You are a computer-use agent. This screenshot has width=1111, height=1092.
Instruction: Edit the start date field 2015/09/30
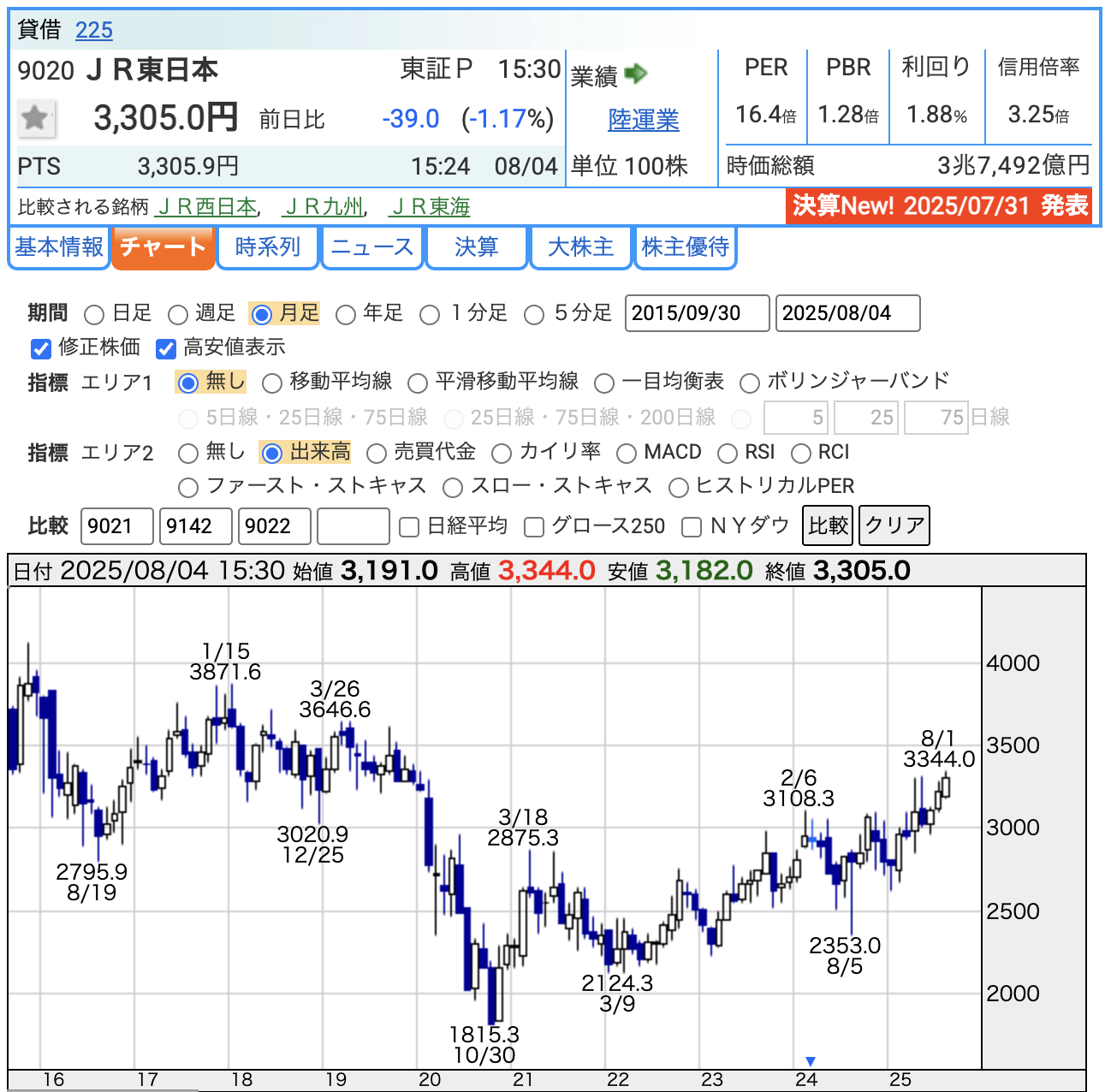point(698,313)
